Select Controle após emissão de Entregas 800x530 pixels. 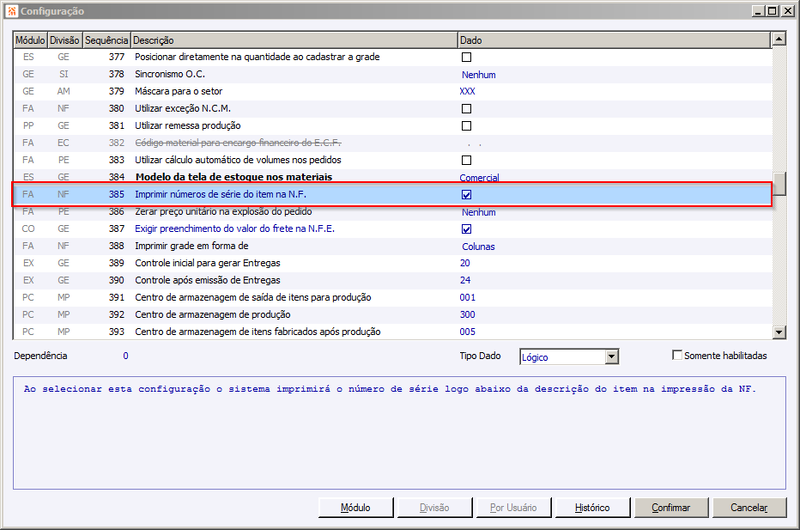click(x=392, y=280)
